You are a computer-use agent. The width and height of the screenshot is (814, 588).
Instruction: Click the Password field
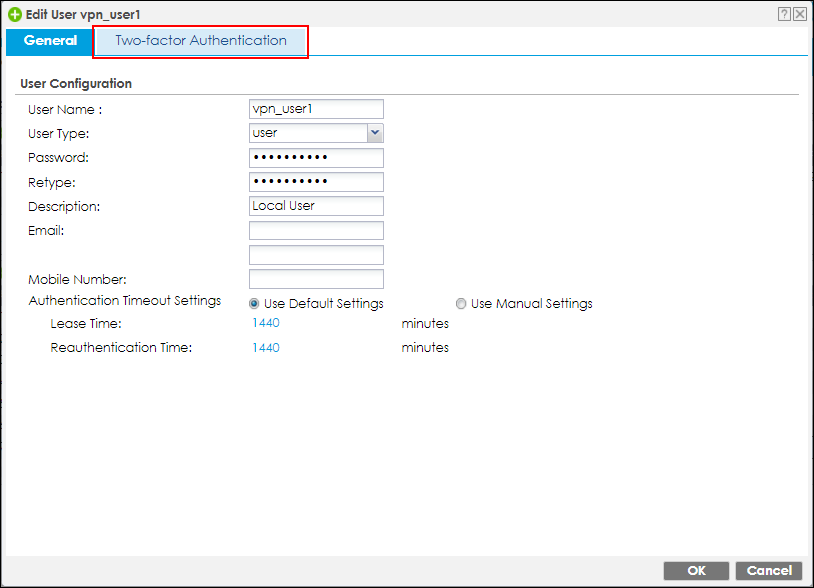pyautogui.click(x=316, y=157)
